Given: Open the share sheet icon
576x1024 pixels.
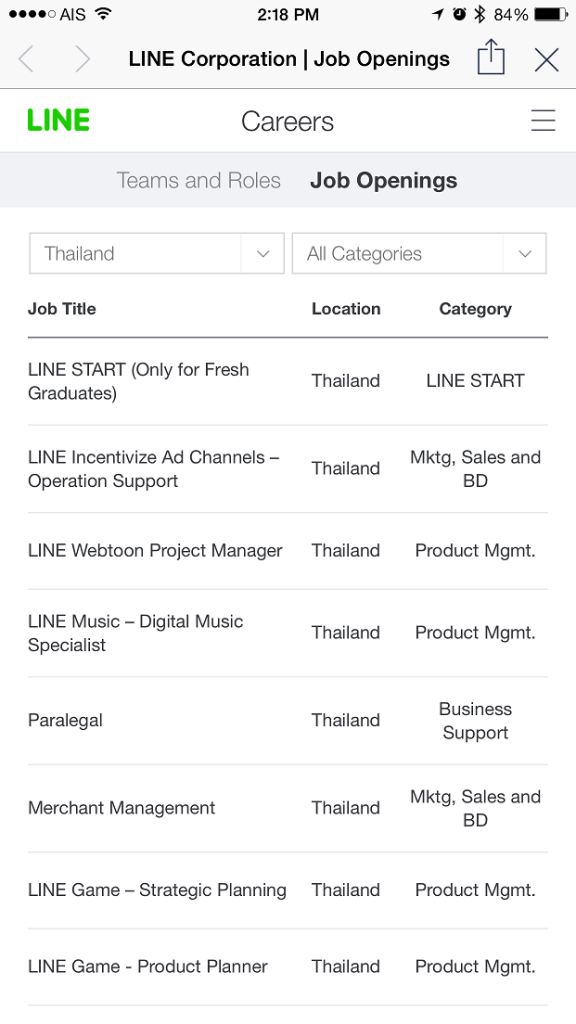Looking at the screenshot, I should [490, 59].
